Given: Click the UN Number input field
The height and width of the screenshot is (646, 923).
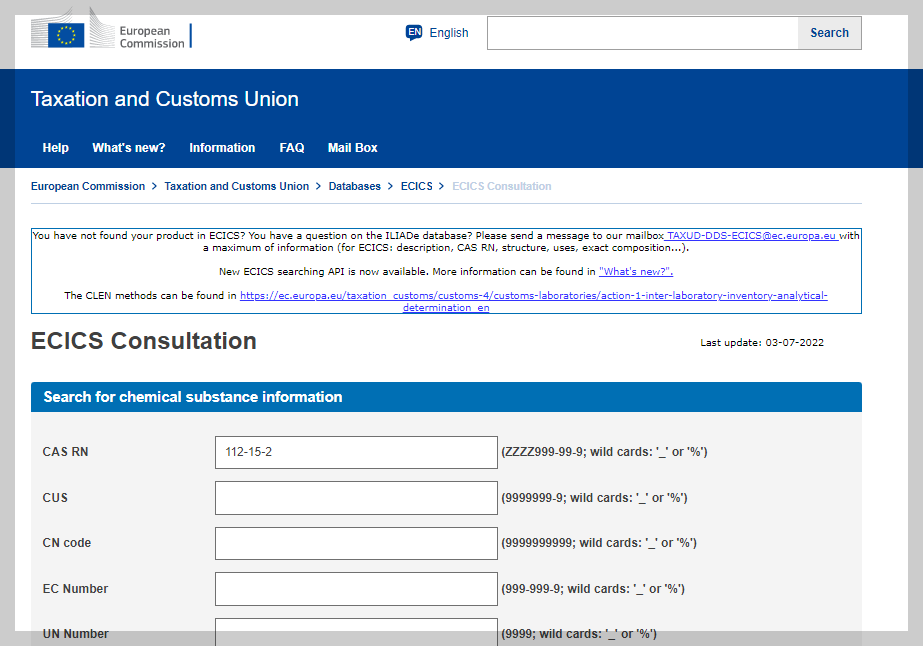Looking at the screenshot, I should pos(356,632).
